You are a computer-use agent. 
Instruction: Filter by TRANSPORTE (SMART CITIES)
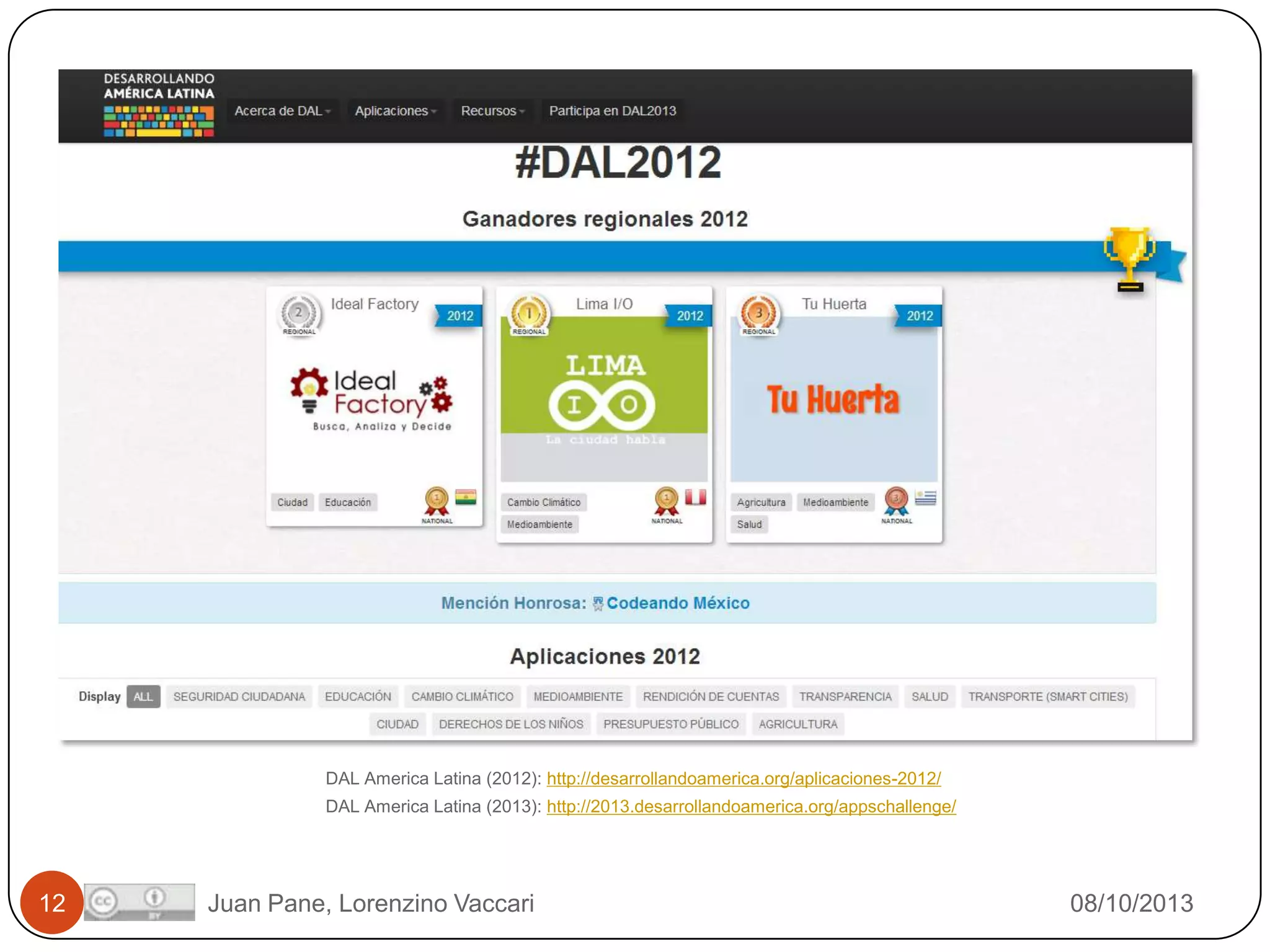pyautogui.click(x=1048, y=697)
